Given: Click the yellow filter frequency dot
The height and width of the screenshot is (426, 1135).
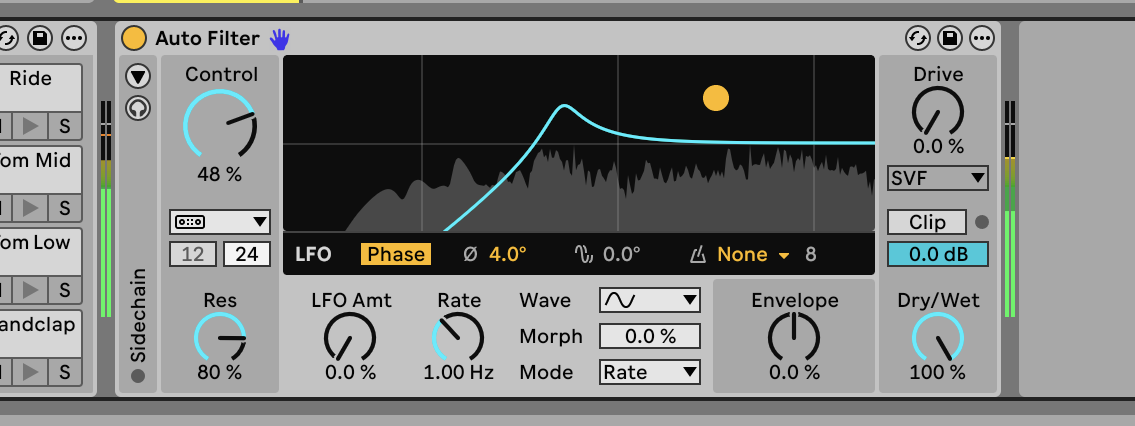Looking at the screenshot, I should click(x=716, y=98).
